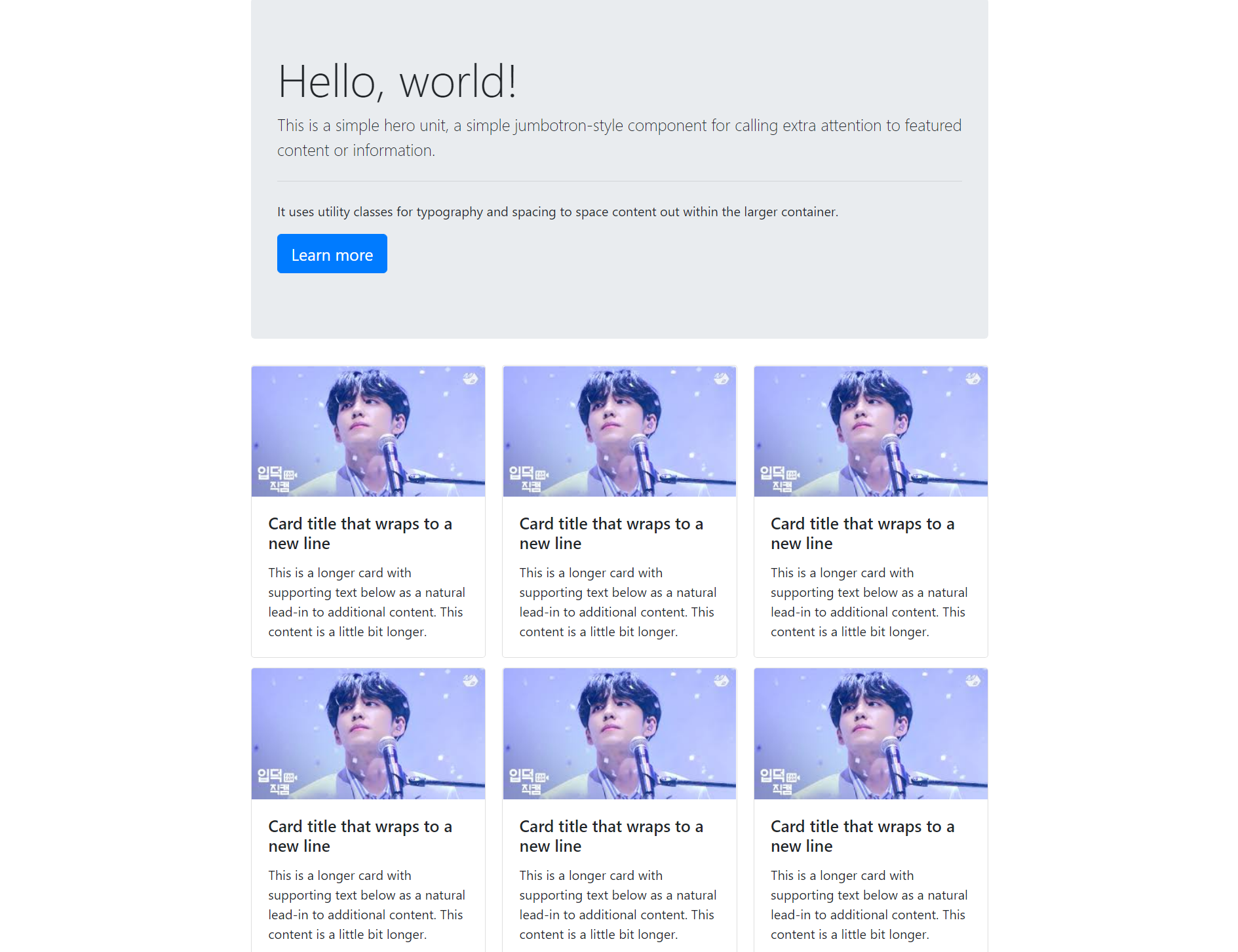This screenshot has width=1238, height=952.
Task: Open the last card's image in the bottom row
Action: tap(870, 734)
